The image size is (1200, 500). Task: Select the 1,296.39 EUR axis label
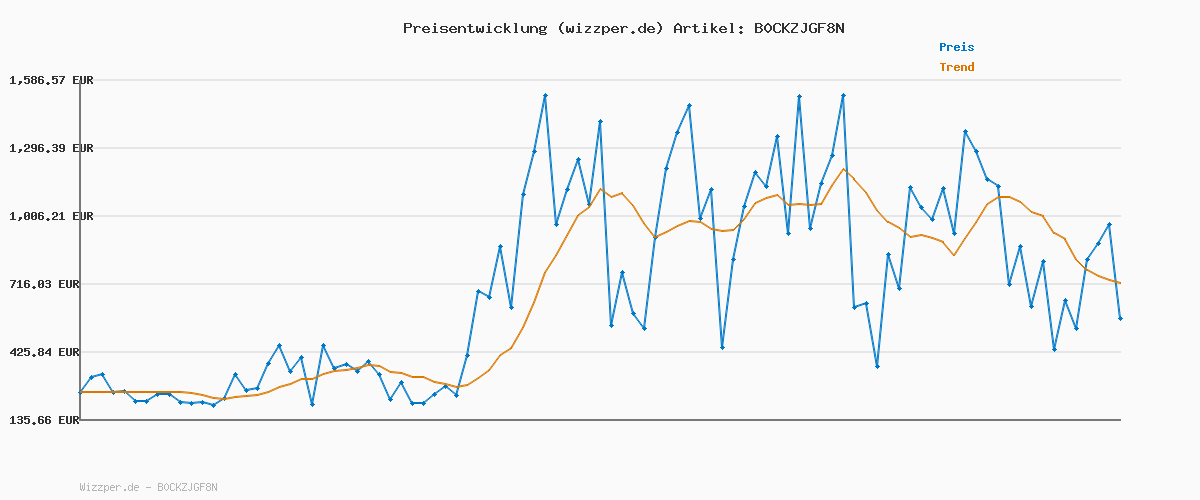51,148
